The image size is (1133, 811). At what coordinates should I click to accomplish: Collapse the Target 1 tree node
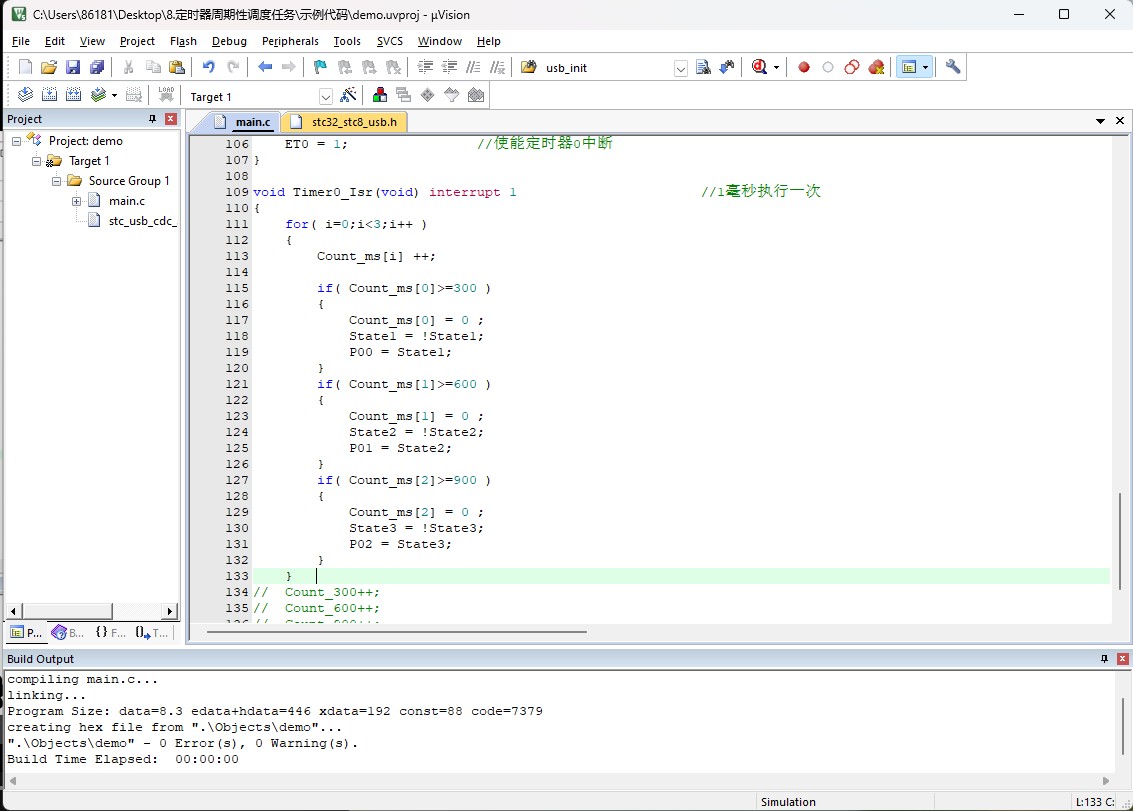coord(36,161)
